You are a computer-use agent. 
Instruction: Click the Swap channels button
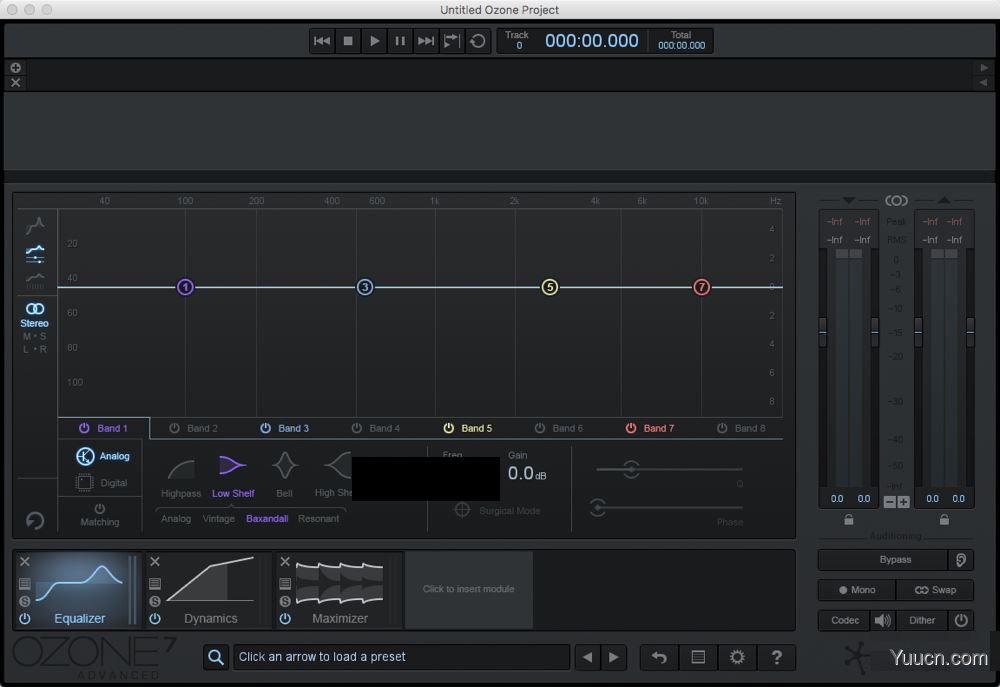click(935, 590)
